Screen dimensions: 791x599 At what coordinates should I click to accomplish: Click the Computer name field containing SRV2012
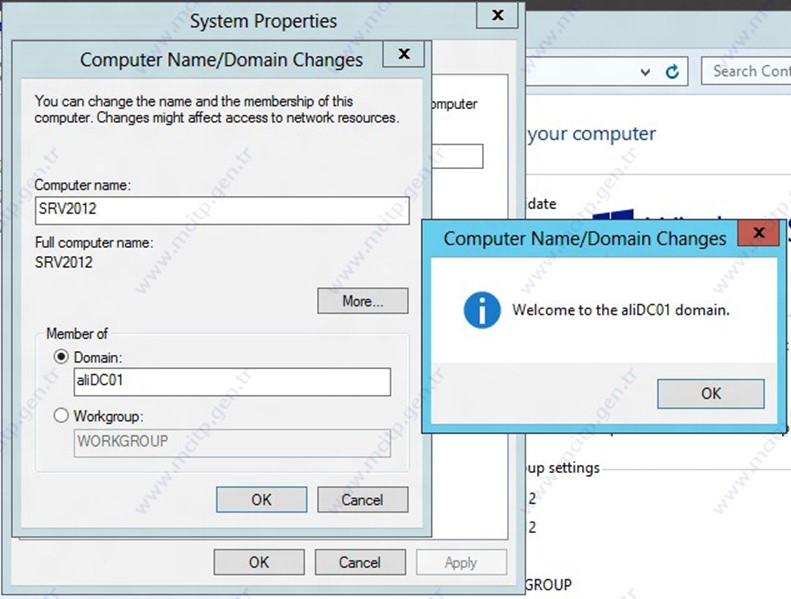click(x=222, y=210)
